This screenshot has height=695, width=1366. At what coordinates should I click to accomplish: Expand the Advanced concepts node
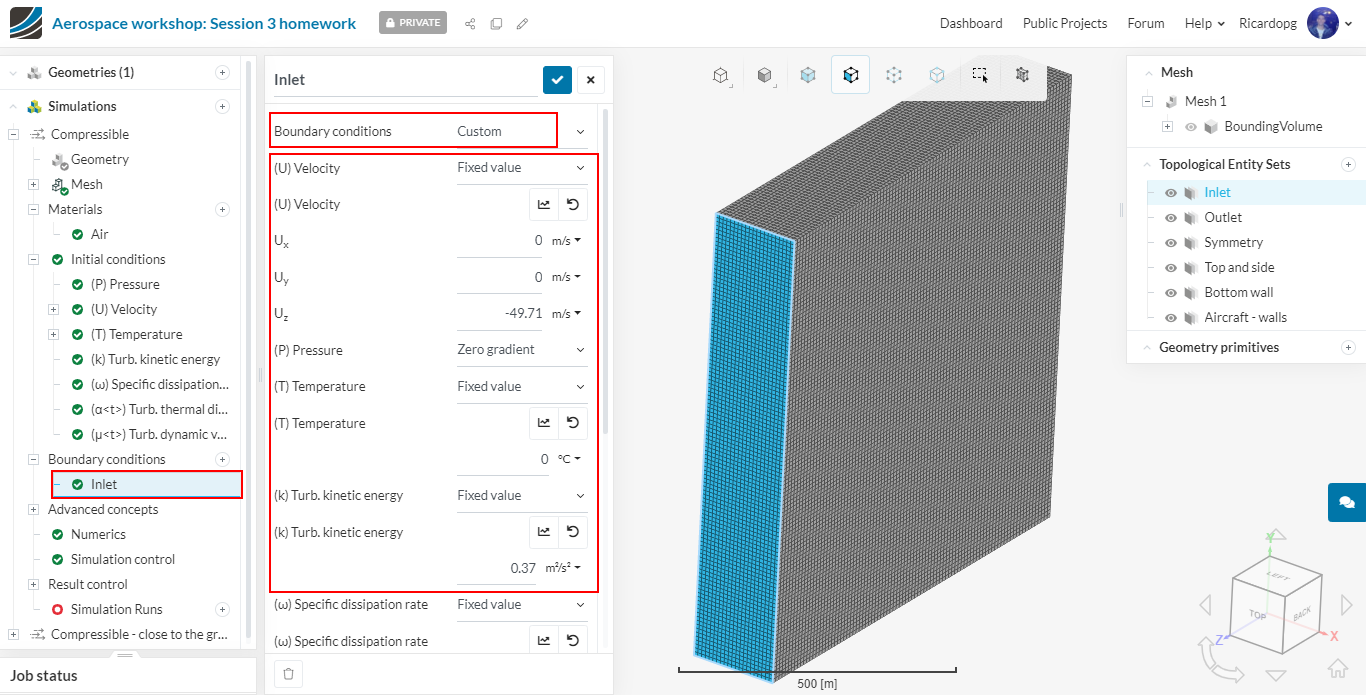[x=33, y=509]
